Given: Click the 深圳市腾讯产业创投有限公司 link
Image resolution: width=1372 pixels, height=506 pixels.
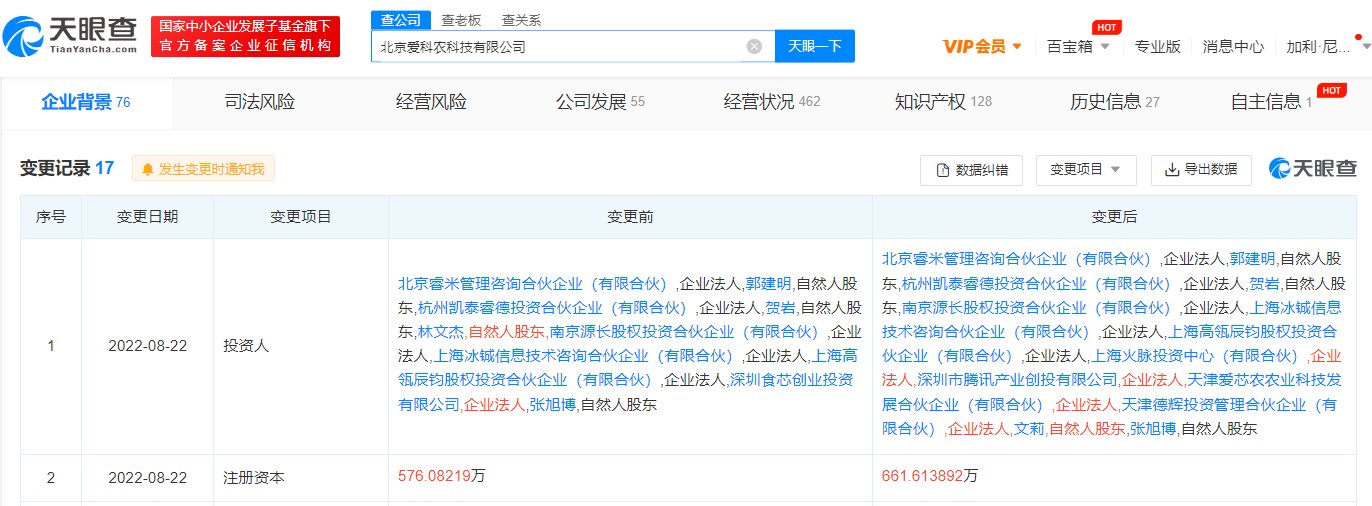Looking at the screenshot, I should [x=1017, y=380].
